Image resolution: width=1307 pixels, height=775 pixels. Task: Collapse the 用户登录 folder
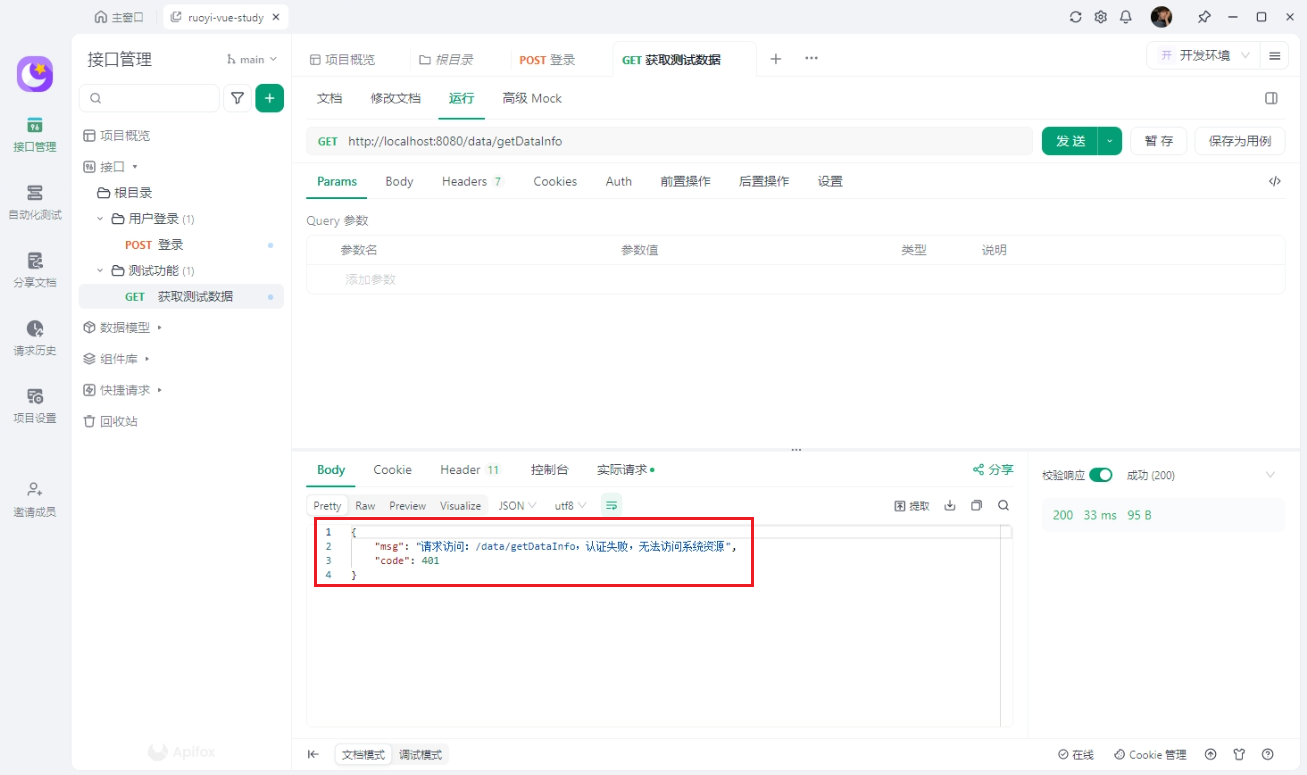[x=100, y=219]
